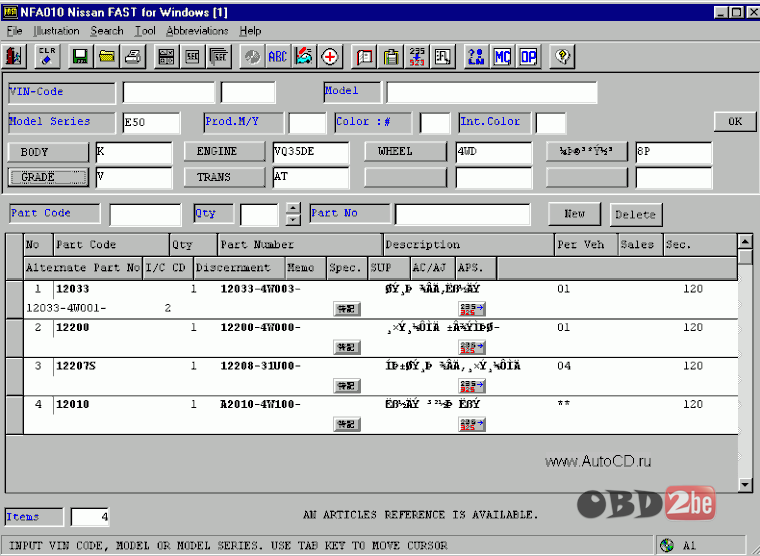Screen dimensions: 760x556
Task: Click the Part Code input field
Action: point(145,215)
